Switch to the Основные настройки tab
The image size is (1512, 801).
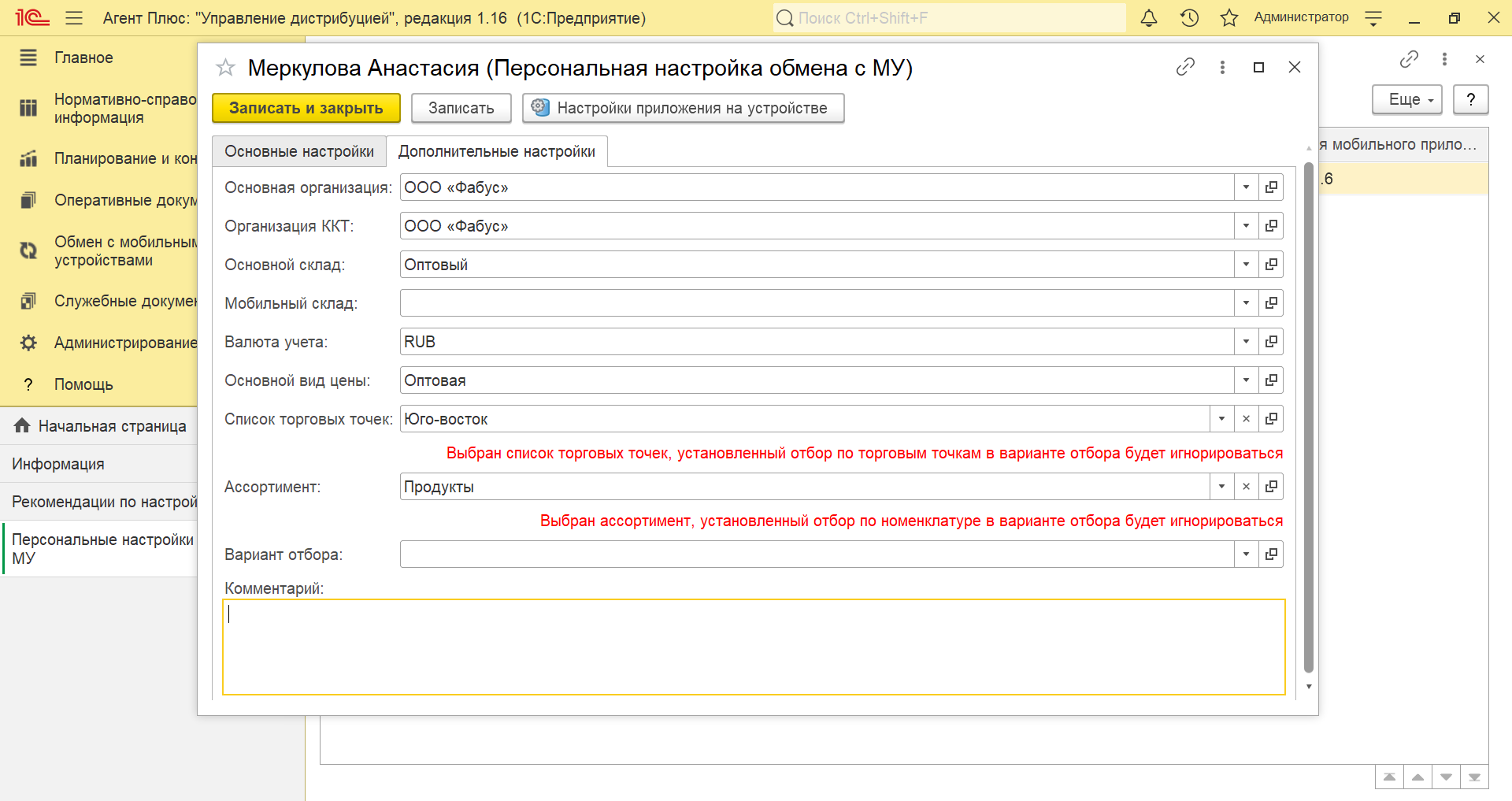(299, 151)
